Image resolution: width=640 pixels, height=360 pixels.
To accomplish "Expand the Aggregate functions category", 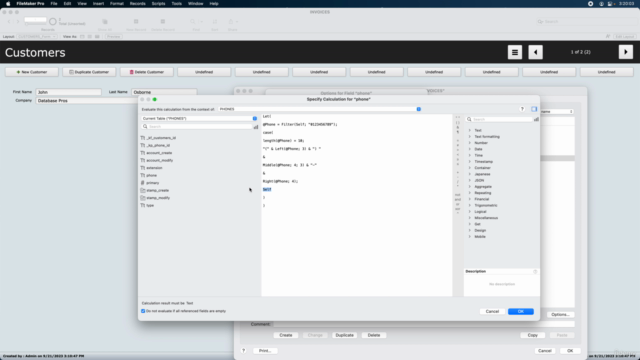I will tap(470, 187).
